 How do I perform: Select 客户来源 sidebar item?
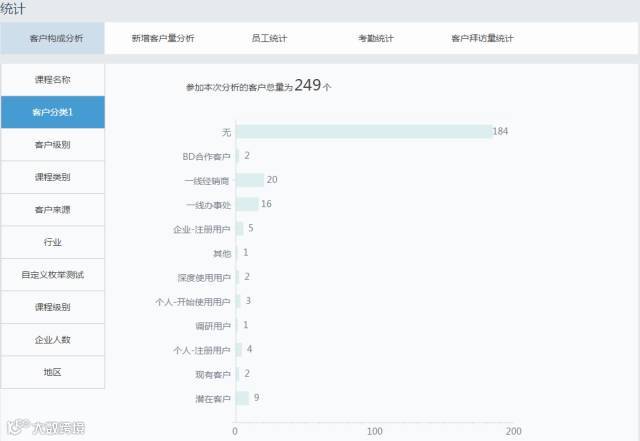pos(53,209)
